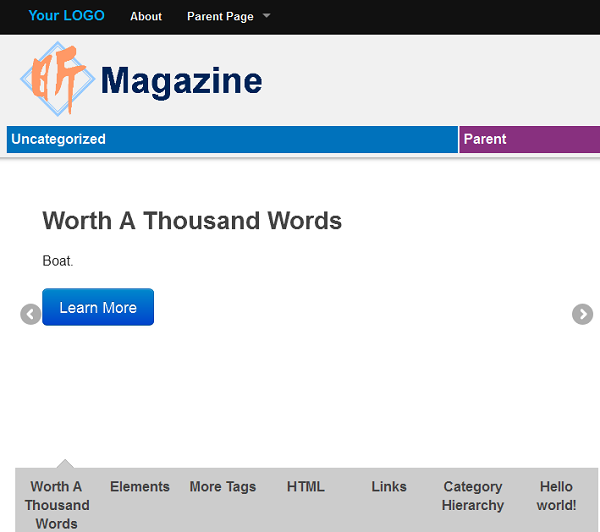Select the purple Parent category bar
The image size is (600, 532).
[x=529, y=140]
